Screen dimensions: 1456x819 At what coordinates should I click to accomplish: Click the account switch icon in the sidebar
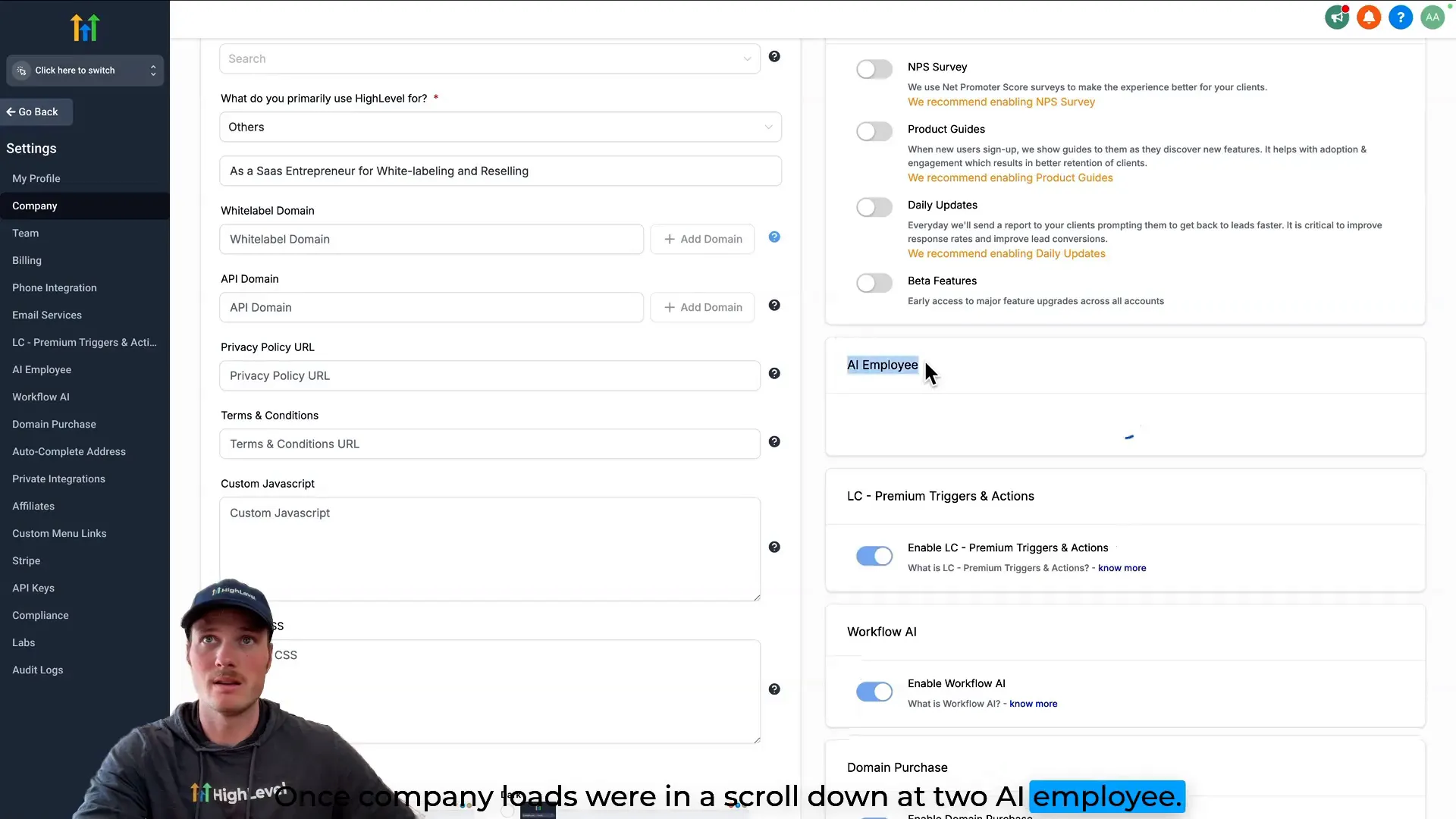(22, 71)
